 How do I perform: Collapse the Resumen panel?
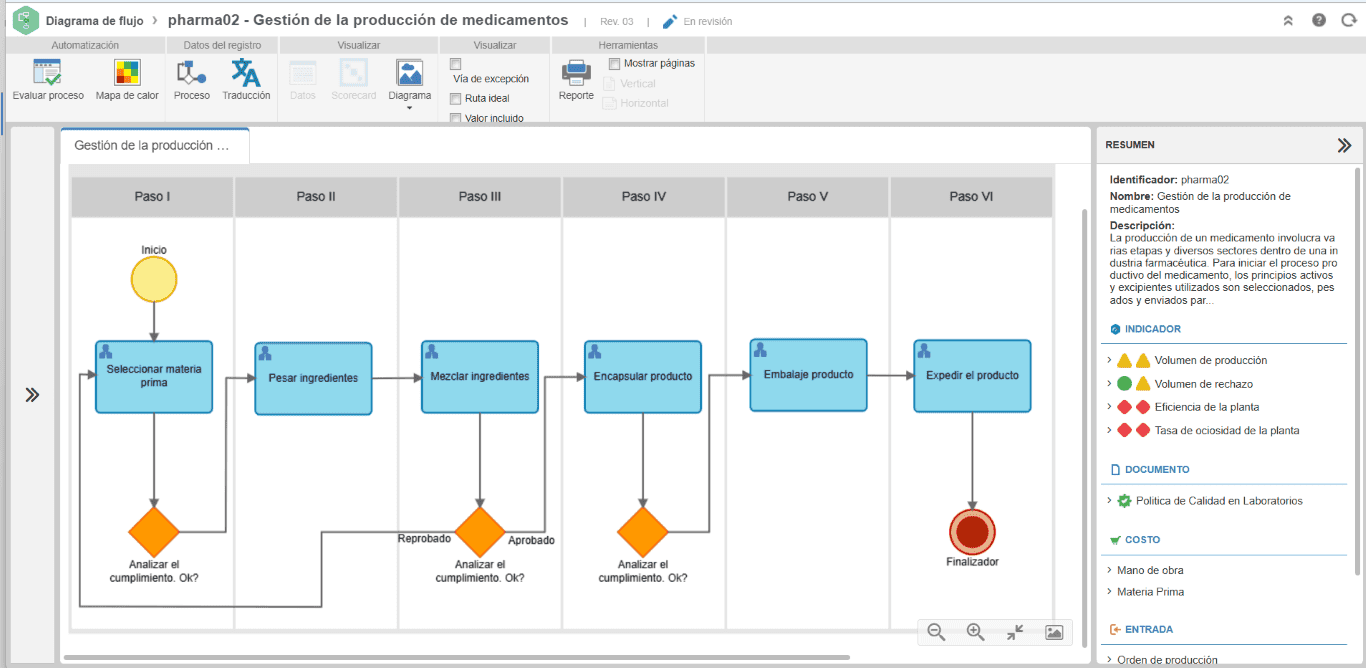(1344, 145)
